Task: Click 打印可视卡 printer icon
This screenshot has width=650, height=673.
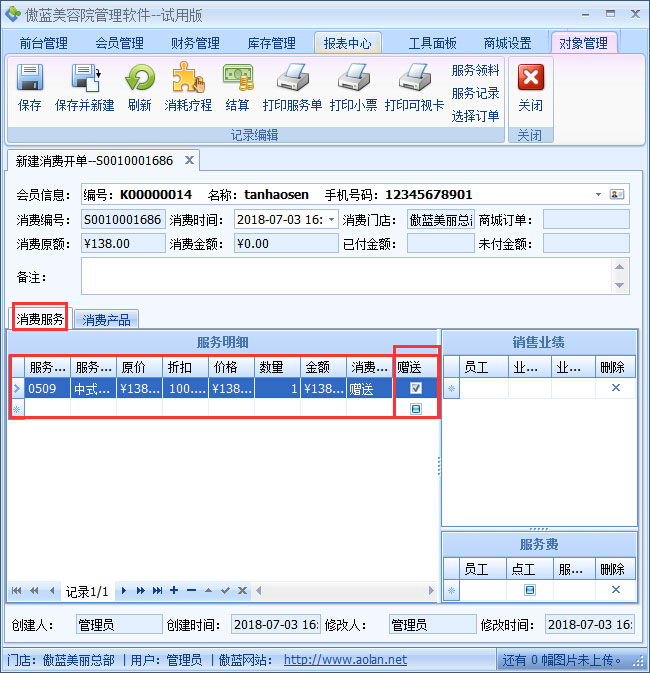Action: pyautogui.click(x=414, y=79)
